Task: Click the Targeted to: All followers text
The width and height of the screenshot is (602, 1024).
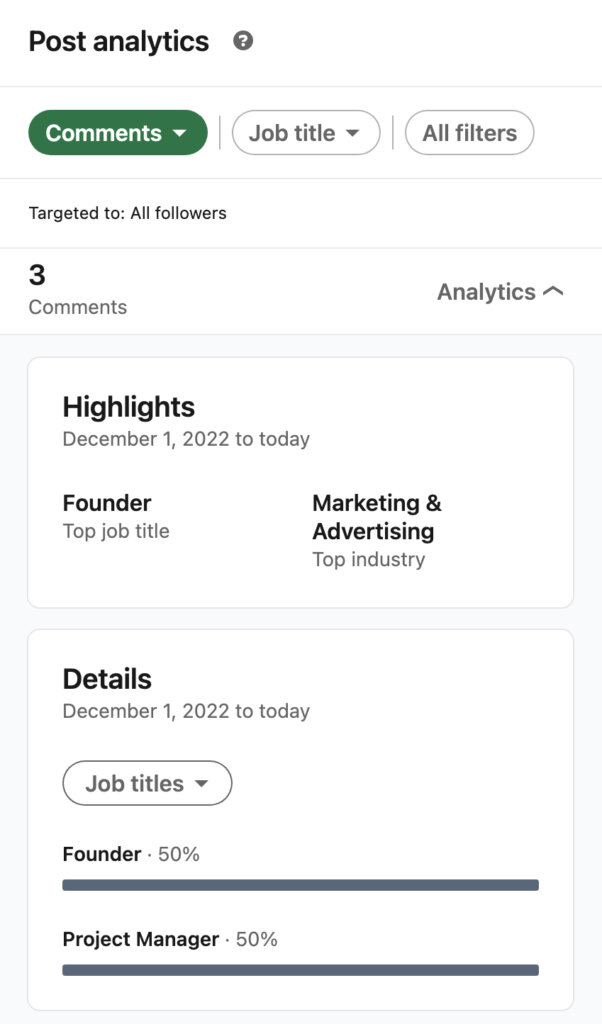Action: pos(126,213)
